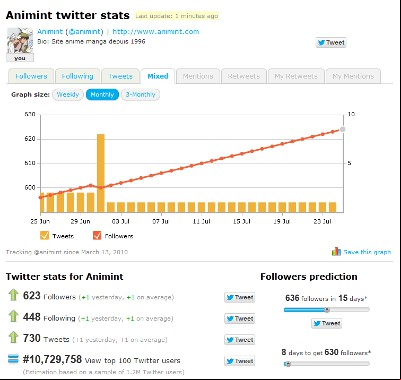The height and width of the screenshot is (380, 401).
Task: Click the 636 followers in 15 days slider
Action: [327, 310]
